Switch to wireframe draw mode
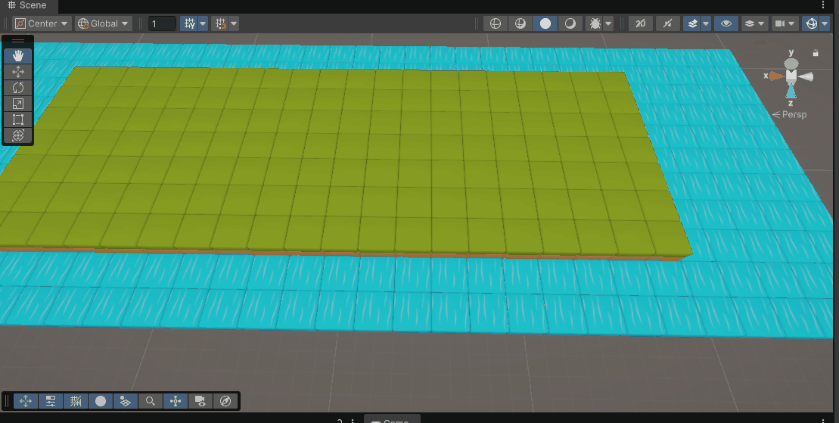The height and width of the screenshot is (423, 839). [493, 23]
